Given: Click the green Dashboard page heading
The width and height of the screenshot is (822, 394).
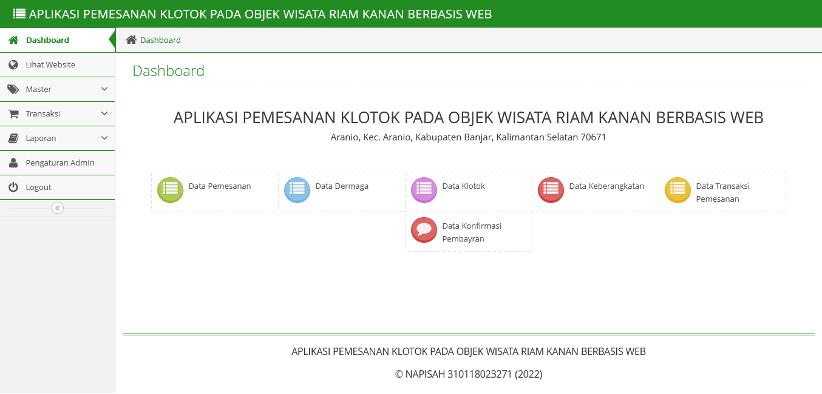Looking at the screenshot, I should [x=168, y=71].
